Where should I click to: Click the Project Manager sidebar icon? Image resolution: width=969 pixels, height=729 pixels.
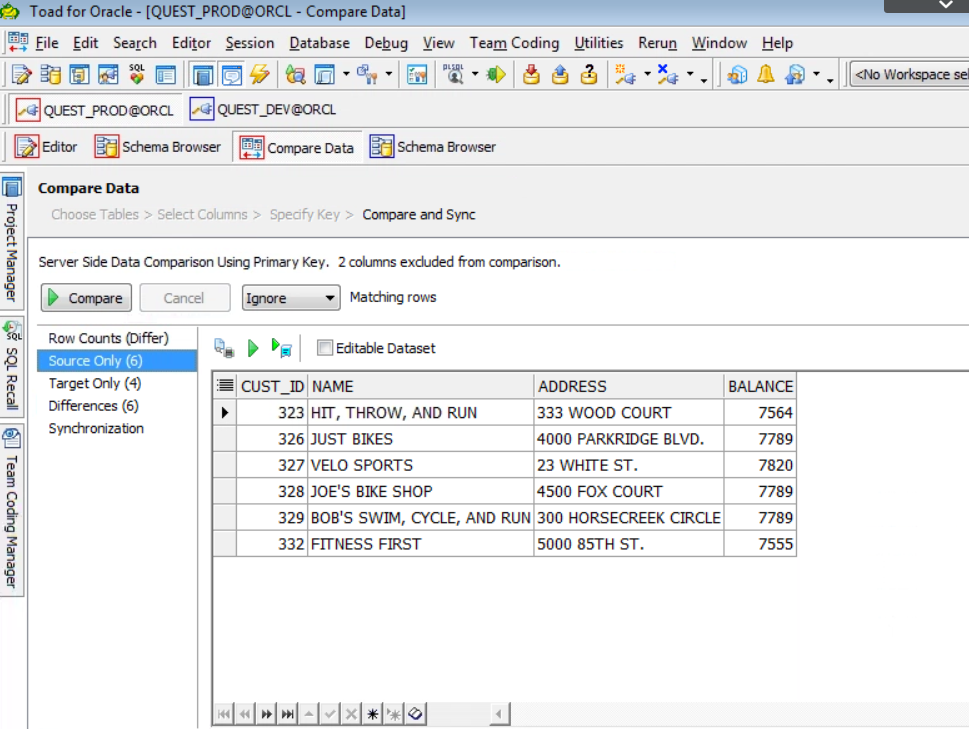(12, 187)
